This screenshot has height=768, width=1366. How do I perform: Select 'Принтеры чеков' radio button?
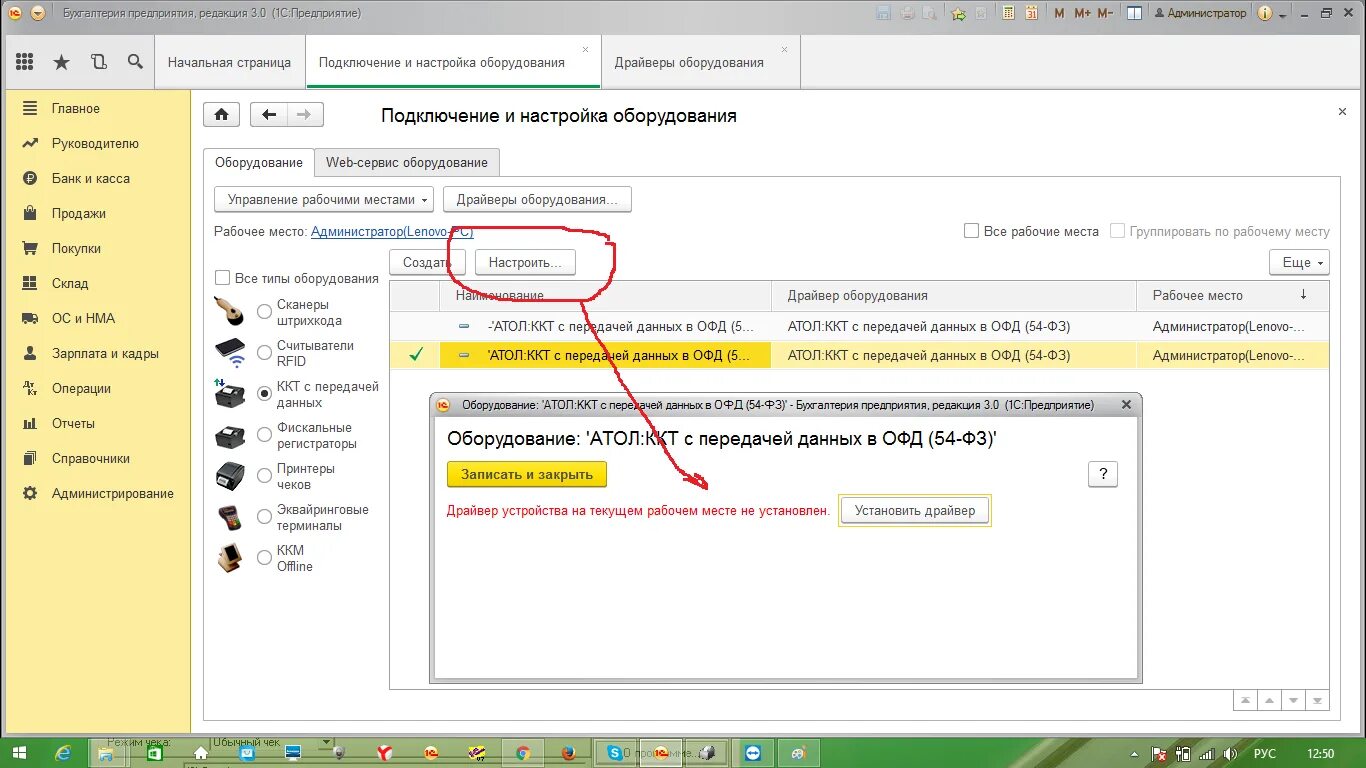point(264,476)
